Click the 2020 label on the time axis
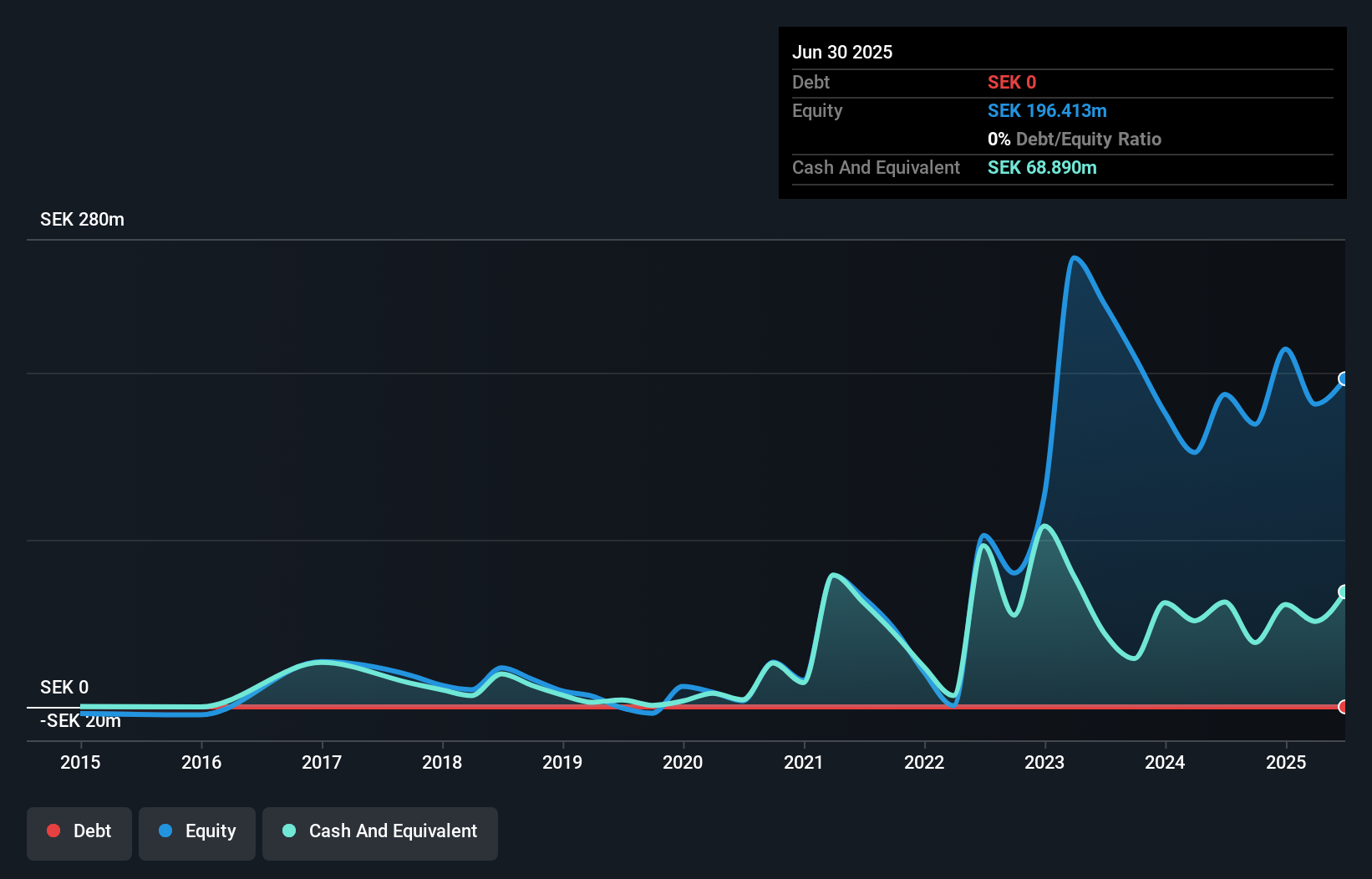This screenshot has height=879, width=1372. coord(683,762)
